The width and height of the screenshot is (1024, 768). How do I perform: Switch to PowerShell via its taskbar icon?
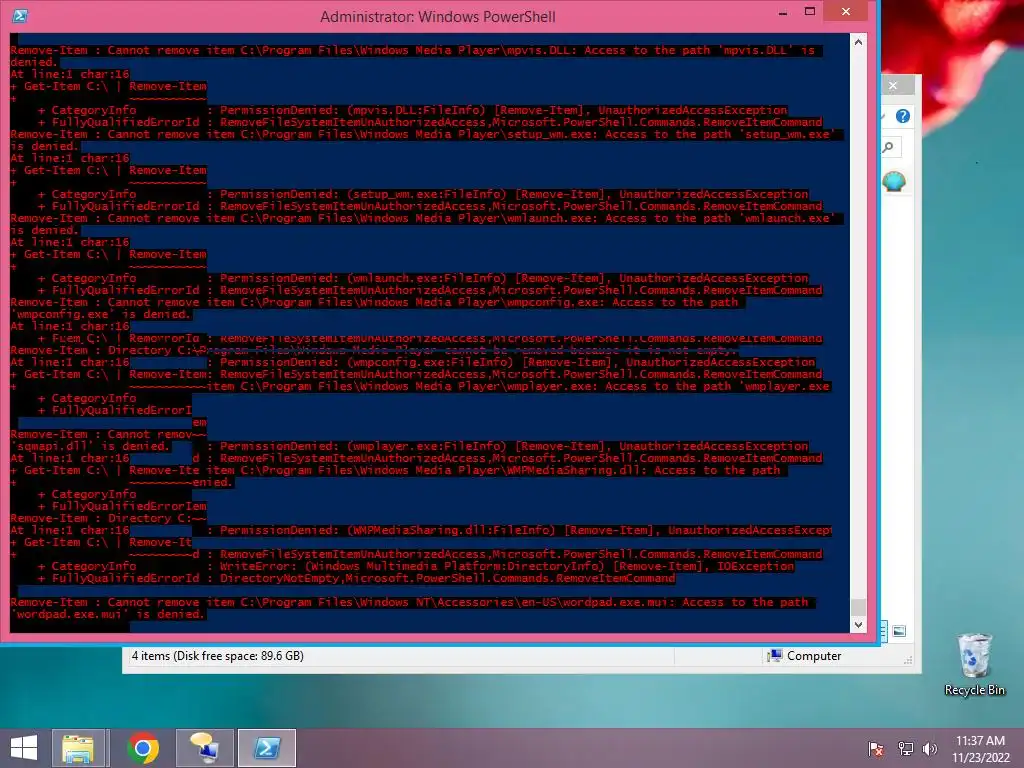click(266, 748)
